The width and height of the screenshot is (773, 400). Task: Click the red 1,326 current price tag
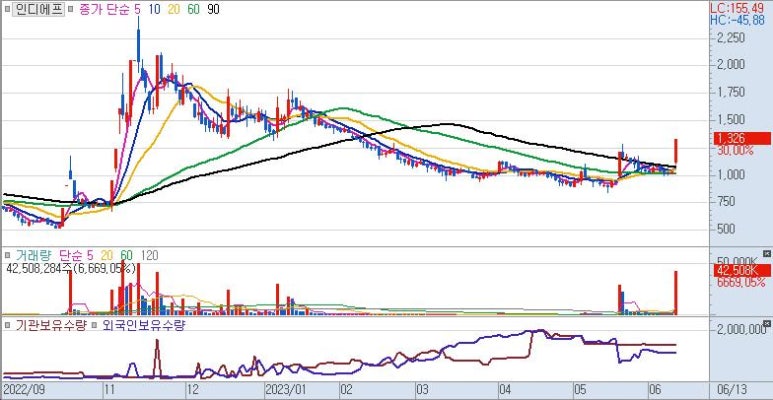click(742, 139)
